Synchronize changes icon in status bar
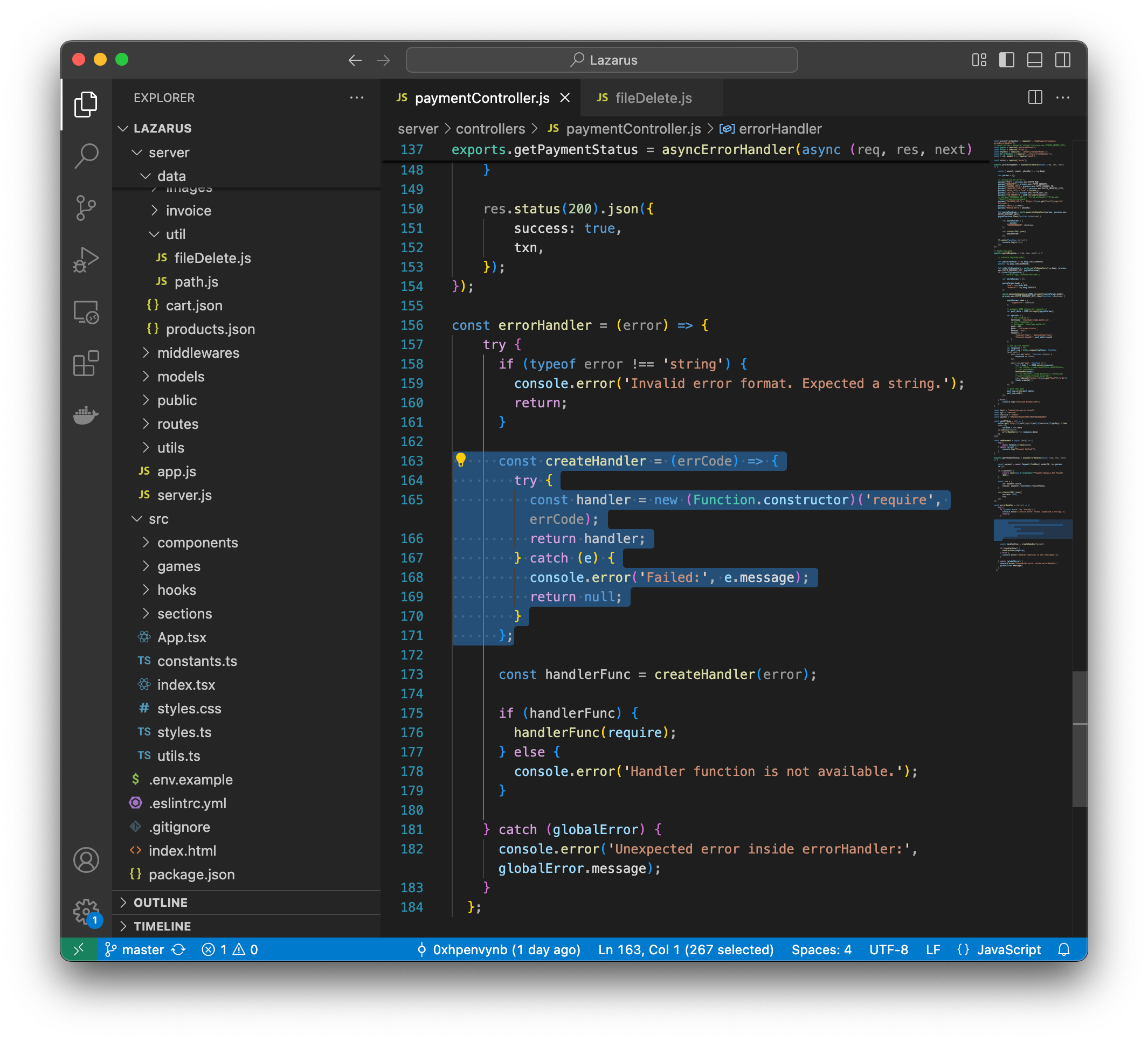Viewport: 1148px width, 1041px height. (178, 949)
